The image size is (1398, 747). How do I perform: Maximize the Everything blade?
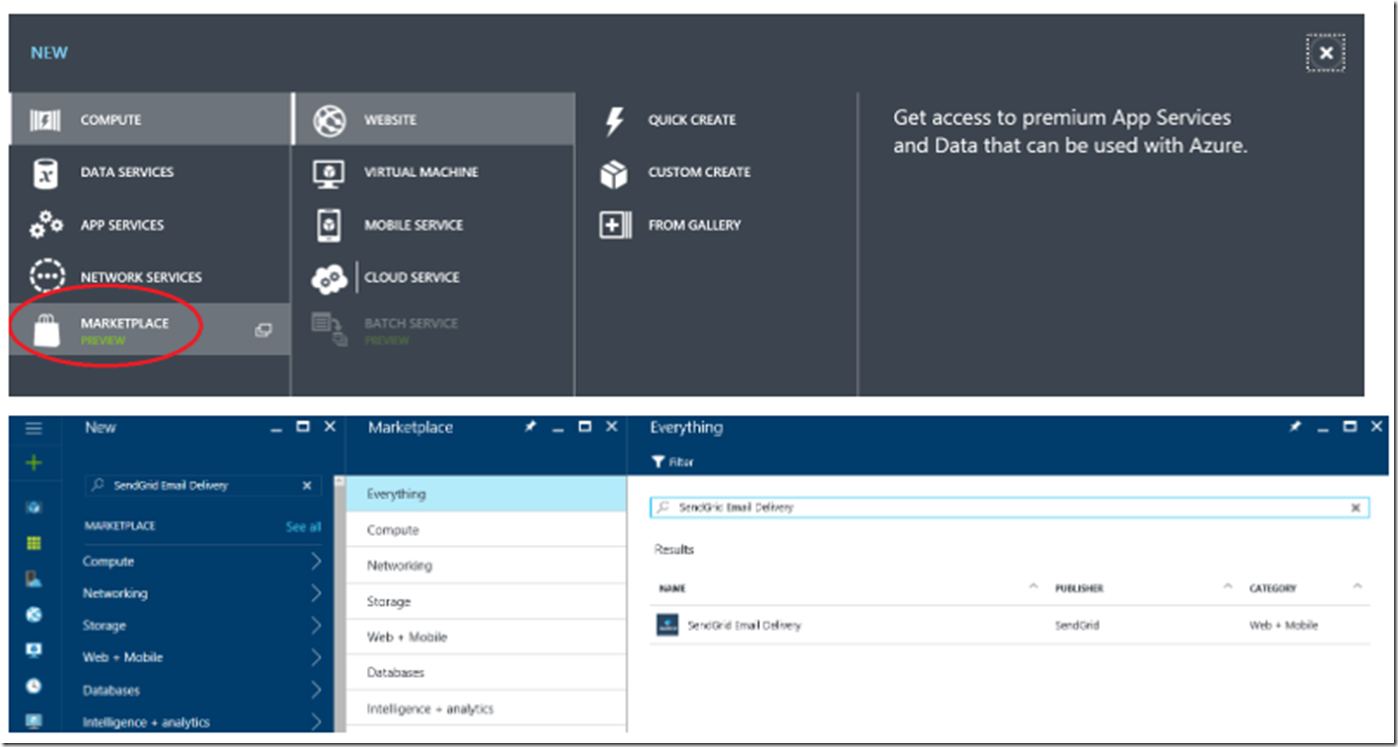pyautogui.click(x=1350, y=427)
